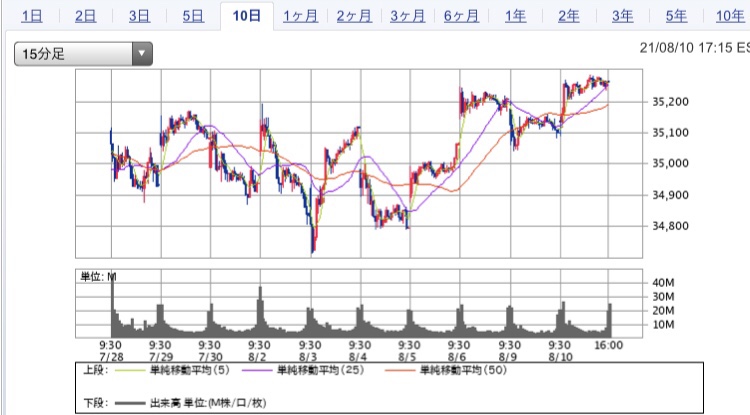Click the 35,200 price axis label
The width and height of the screenshot is (750, 415).
click(x=671, y=102)
